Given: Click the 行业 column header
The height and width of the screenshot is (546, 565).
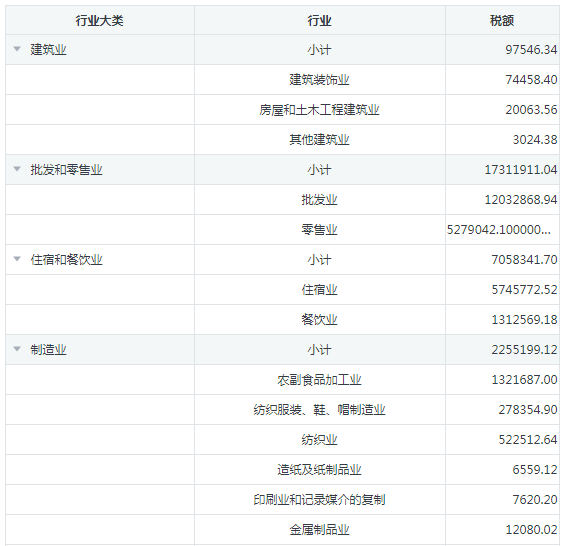Looking at the screenshot, I should click(x=320, y=21).
